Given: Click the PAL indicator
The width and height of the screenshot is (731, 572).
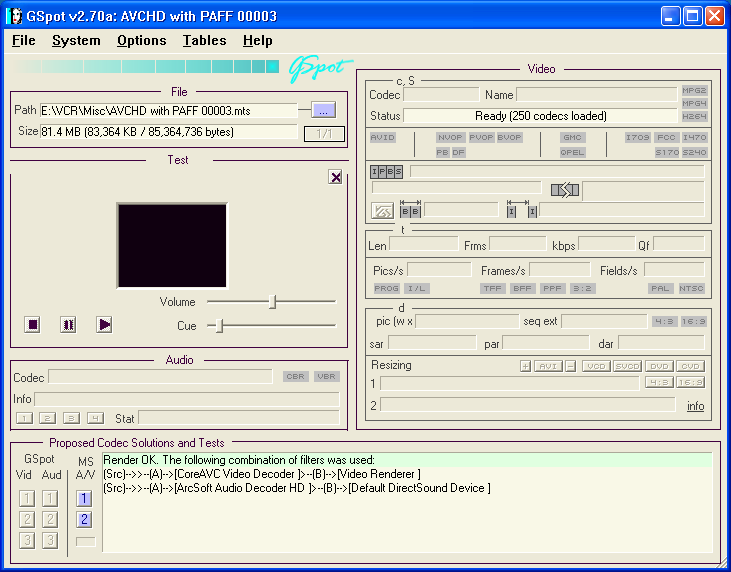Looking at the screenshot, I should coord(660,289).
